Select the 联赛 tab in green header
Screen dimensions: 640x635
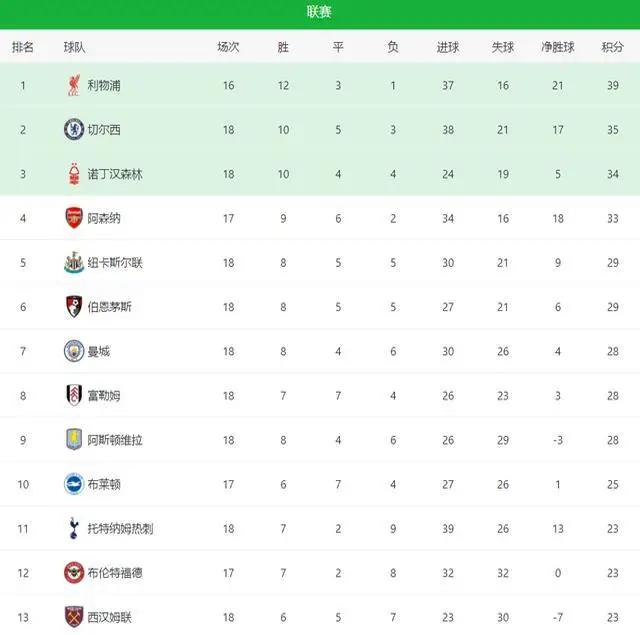coord(319,12)
